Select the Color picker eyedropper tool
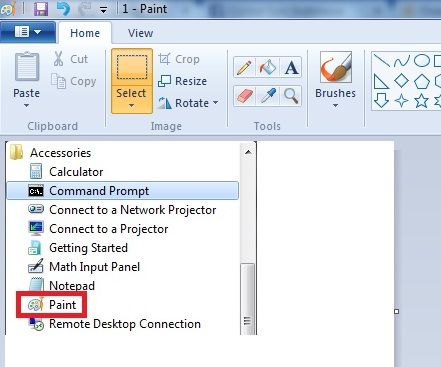The image size is (441, 367). coord(268,96)
